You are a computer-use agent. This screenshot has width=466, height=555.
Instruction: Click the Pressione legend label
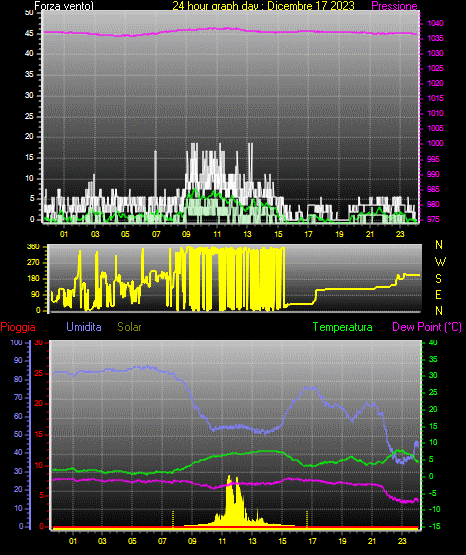coord(394,6)
